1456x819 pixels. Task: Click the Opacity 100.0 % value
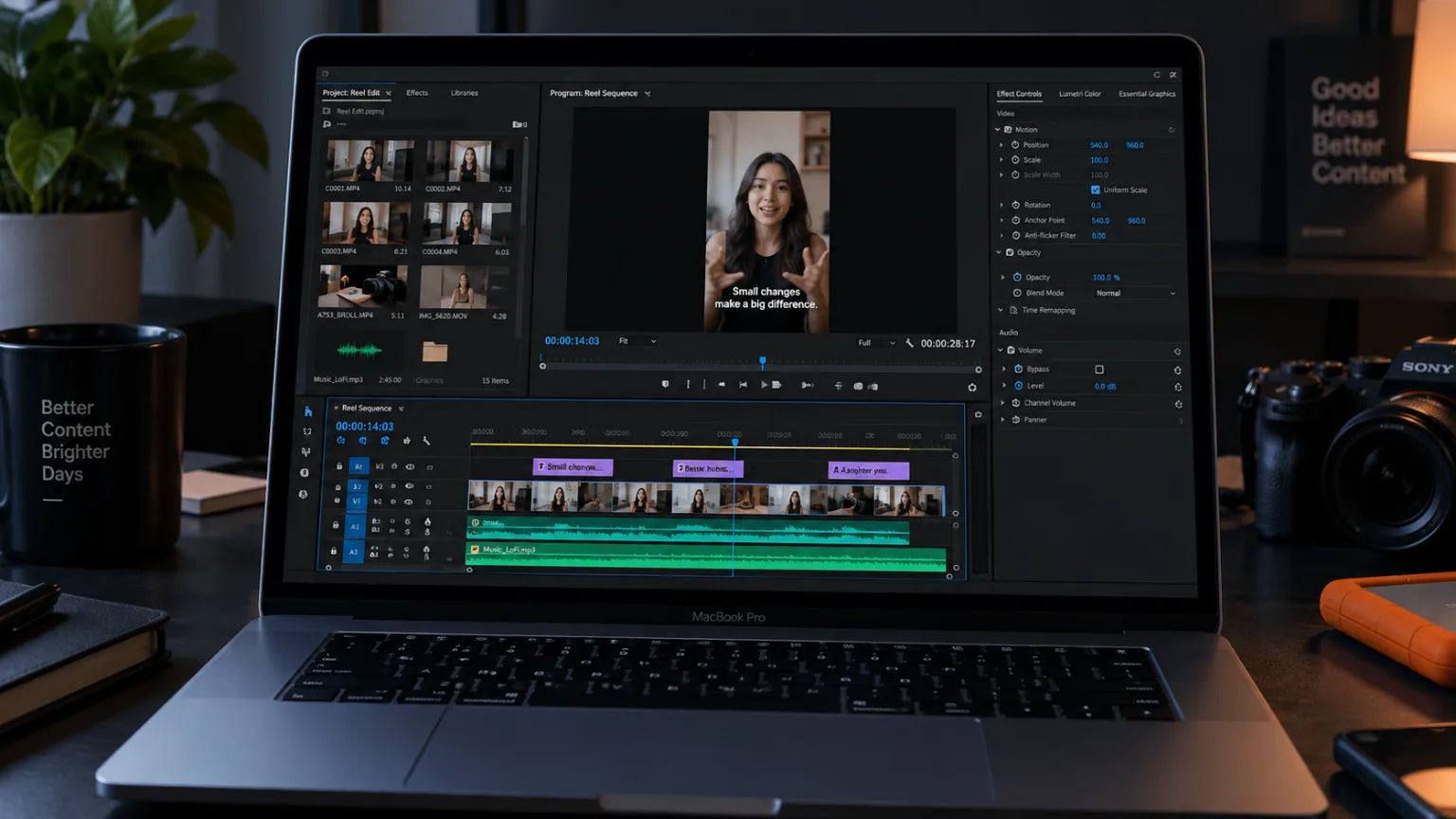click(1106, 278)
